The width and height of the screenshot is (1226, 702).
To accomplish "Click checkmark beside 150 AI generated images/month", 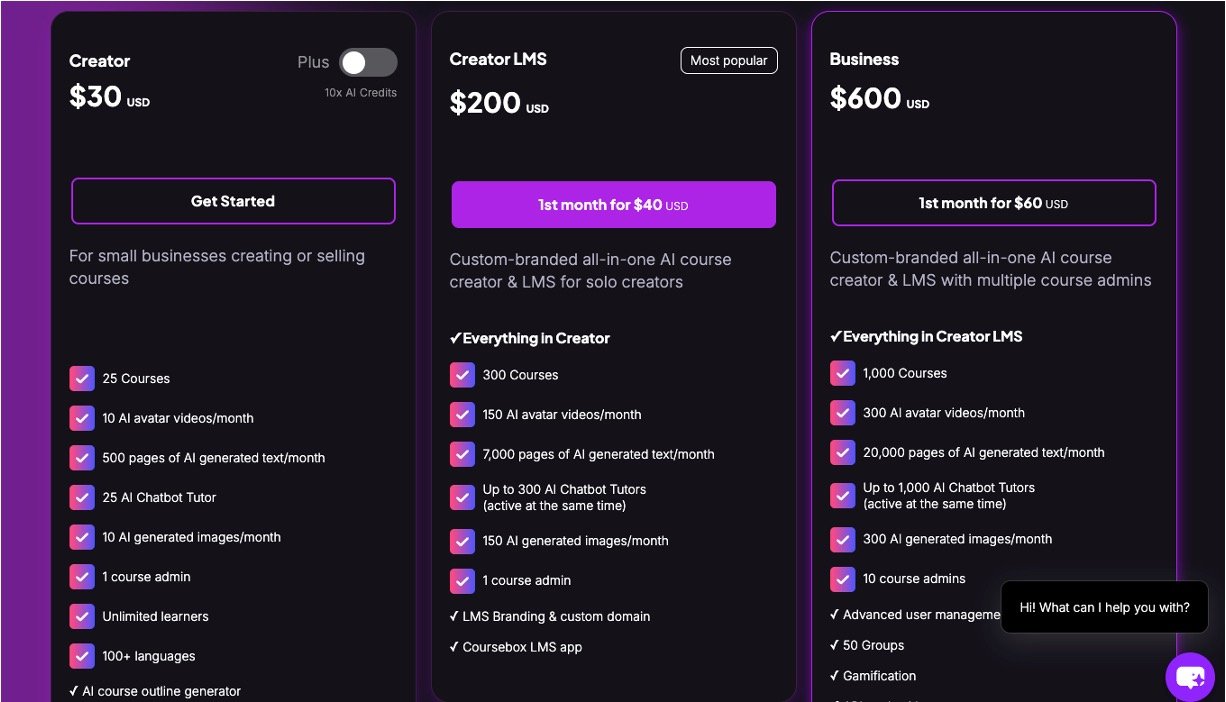I will (462, 541).
